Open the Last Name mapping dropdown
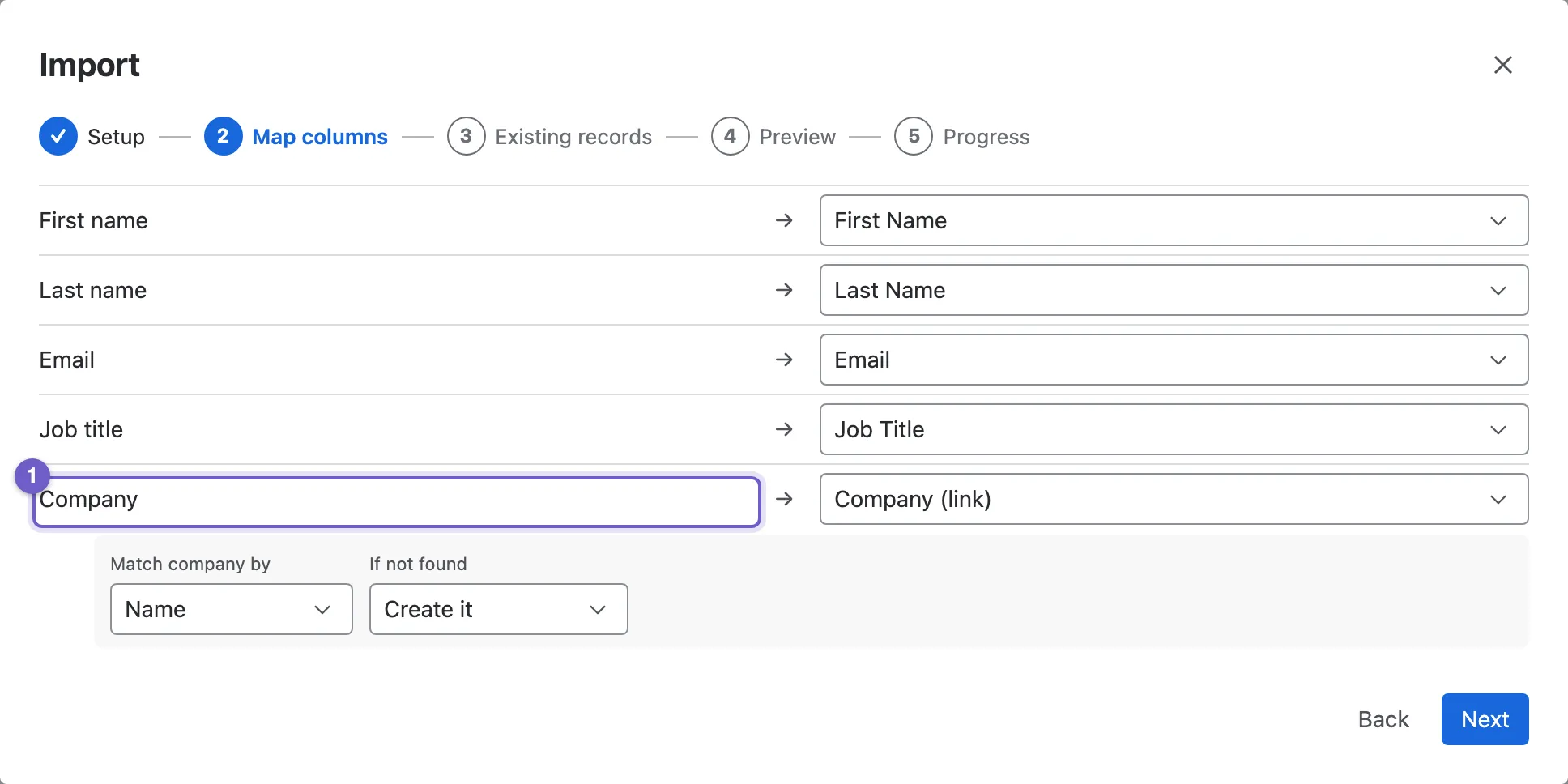Screen dimensions: 1568x784 pos(1174,290)
